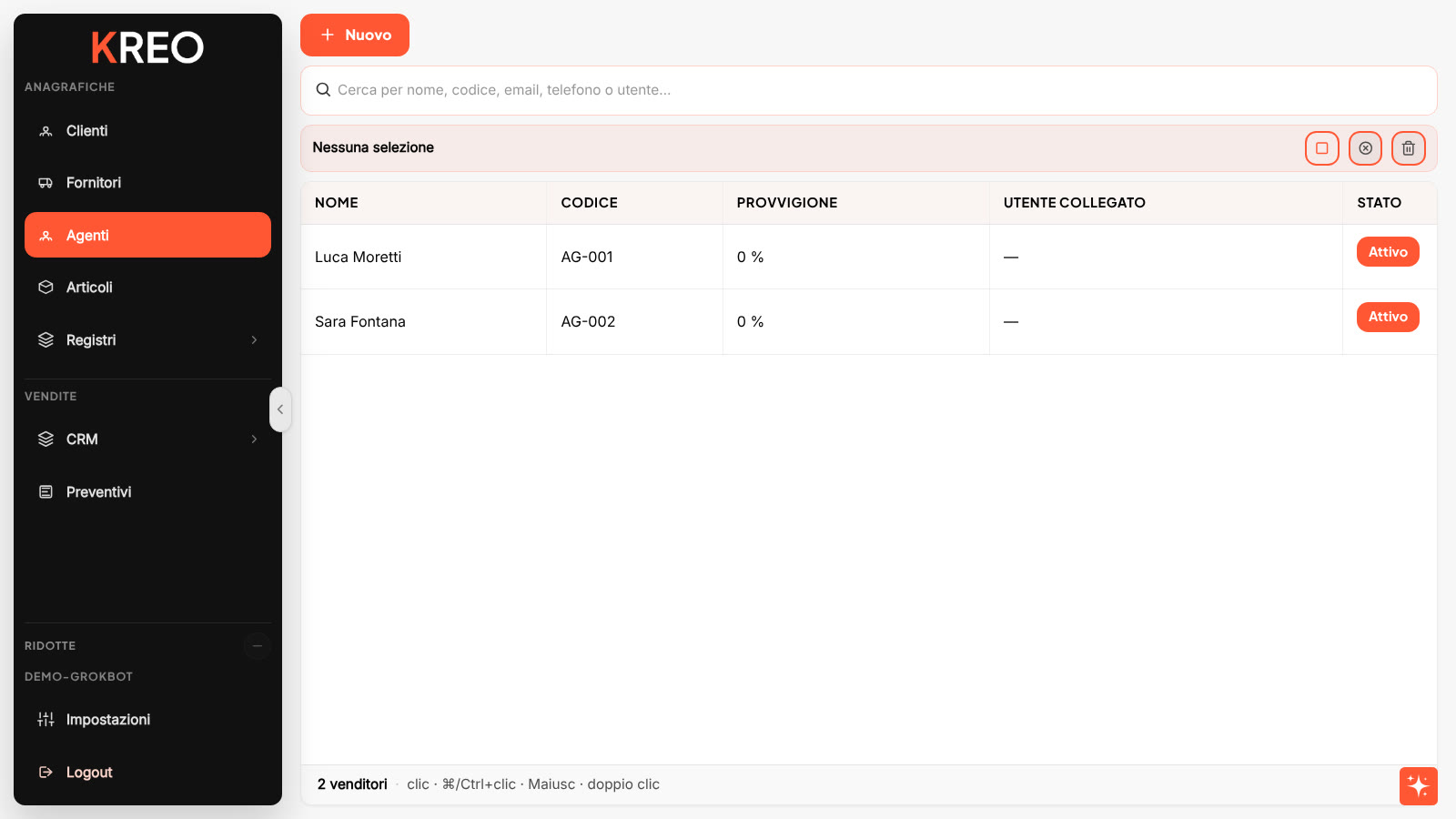Click the Fornitori truck icon
The width and height of the screenshot is (1456, 819).
pyautogui.click(x=45, y=183)
